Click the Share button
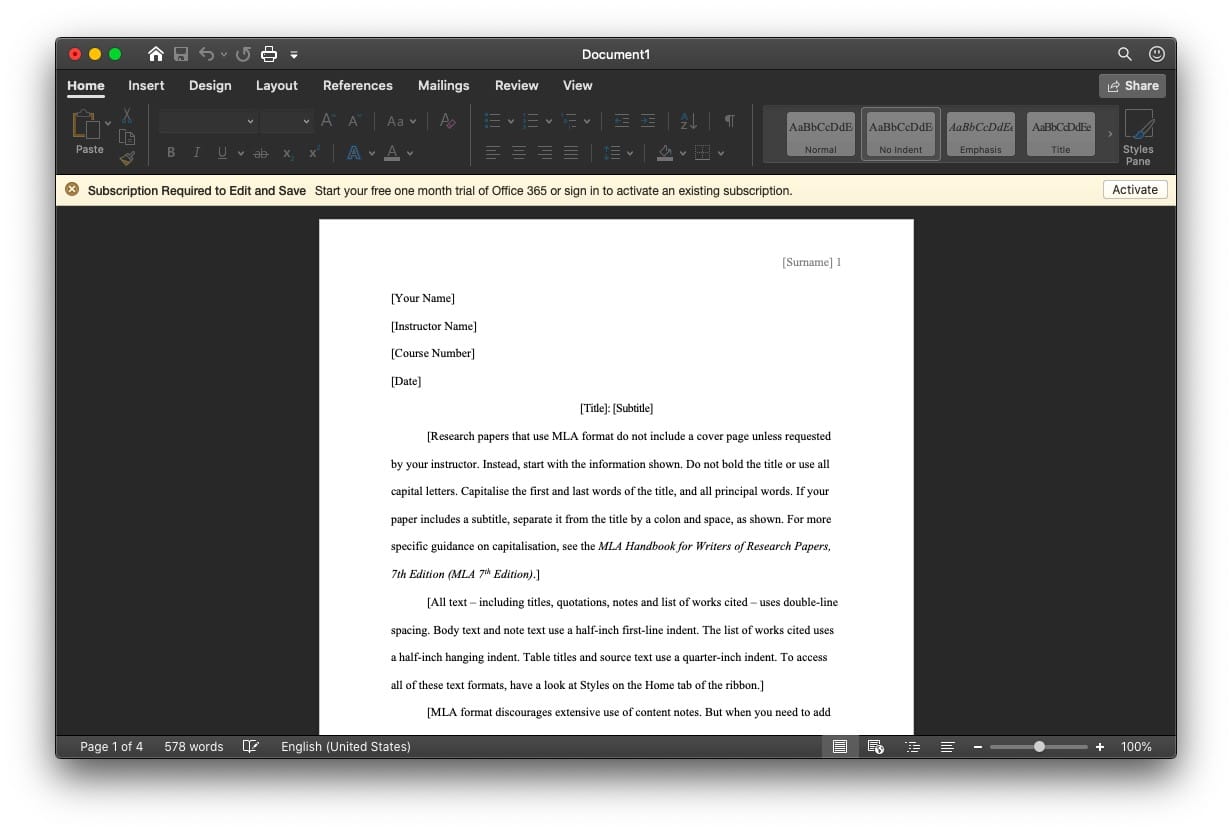Screen dimensions: 1232x832 pyautogui.click(x=1132, y=86)
